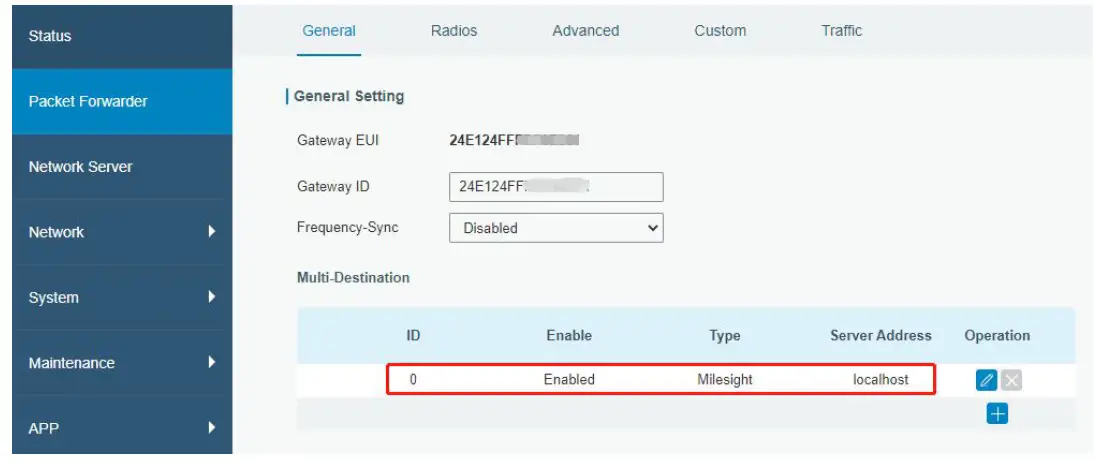Select the Custom tab
Viewport: 1095px width, 461px height.
tap(720, 31)
